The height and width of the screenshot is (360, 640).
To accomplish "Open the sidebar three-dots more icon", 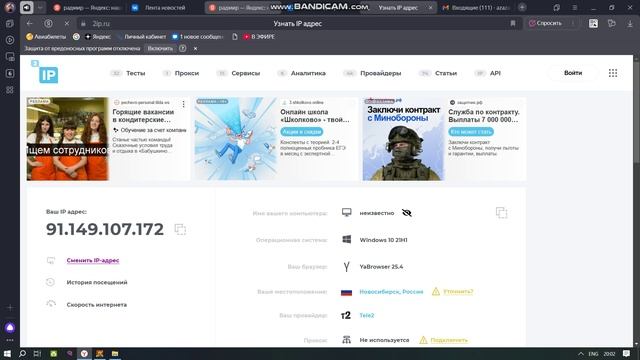I will point(10,340).
